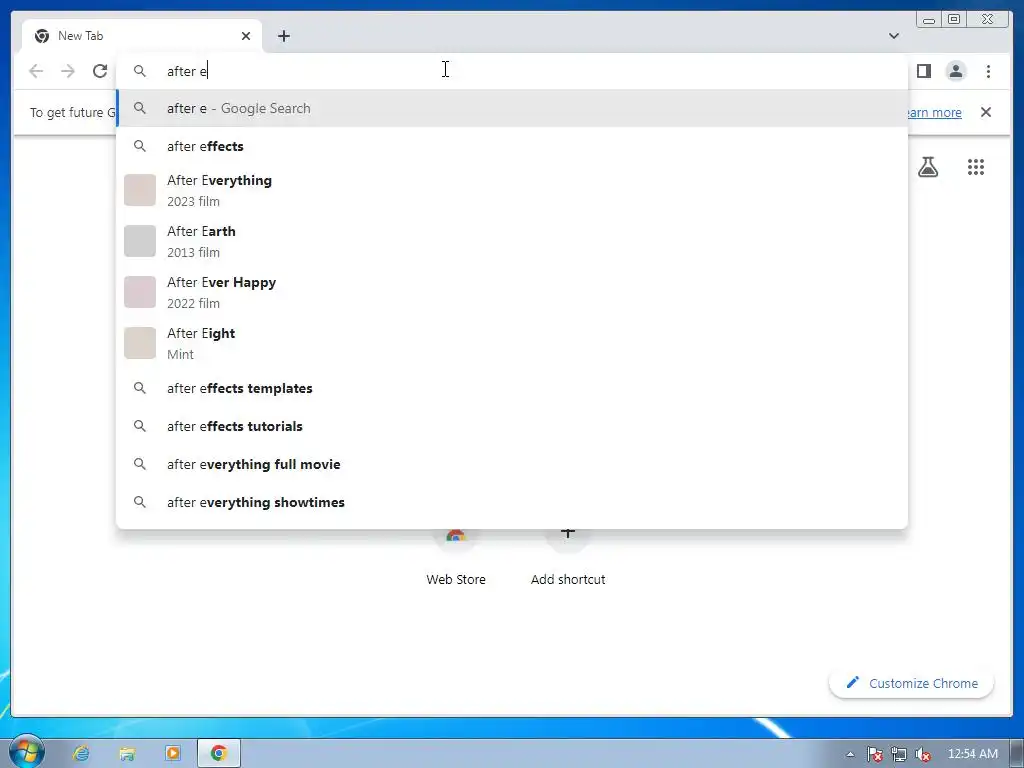Open Windows Explorer folder in taskbar
1024x768 pixels.
(x=127, y=753)
